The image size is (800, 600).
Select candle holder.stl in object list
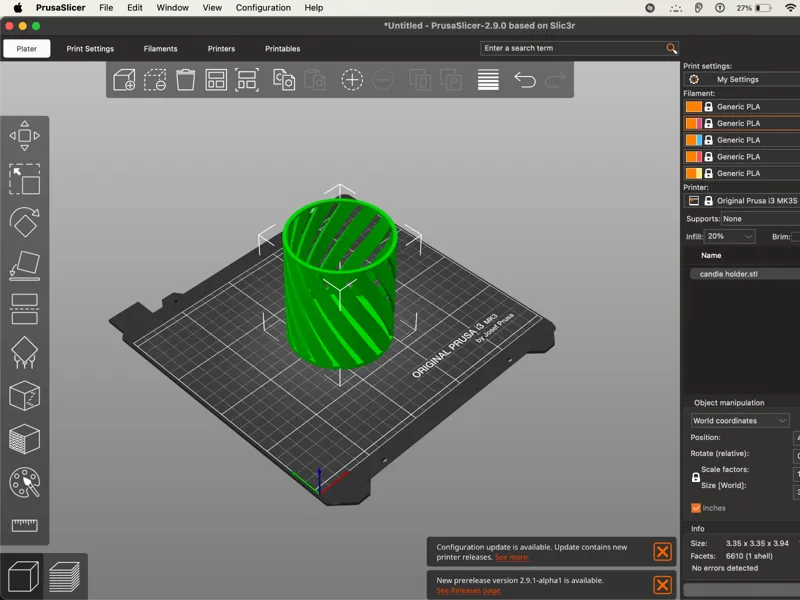click(744, 274)
